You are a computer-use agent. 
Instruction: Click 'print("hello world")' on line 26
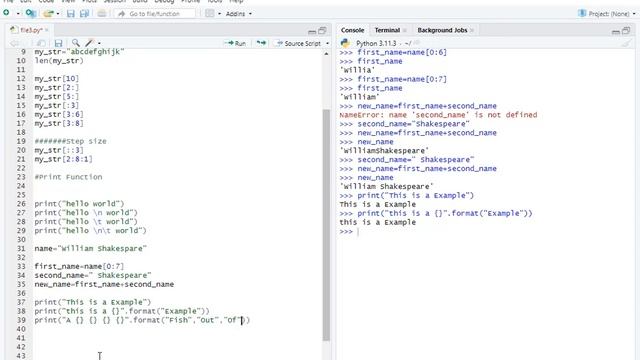point(79,204)
